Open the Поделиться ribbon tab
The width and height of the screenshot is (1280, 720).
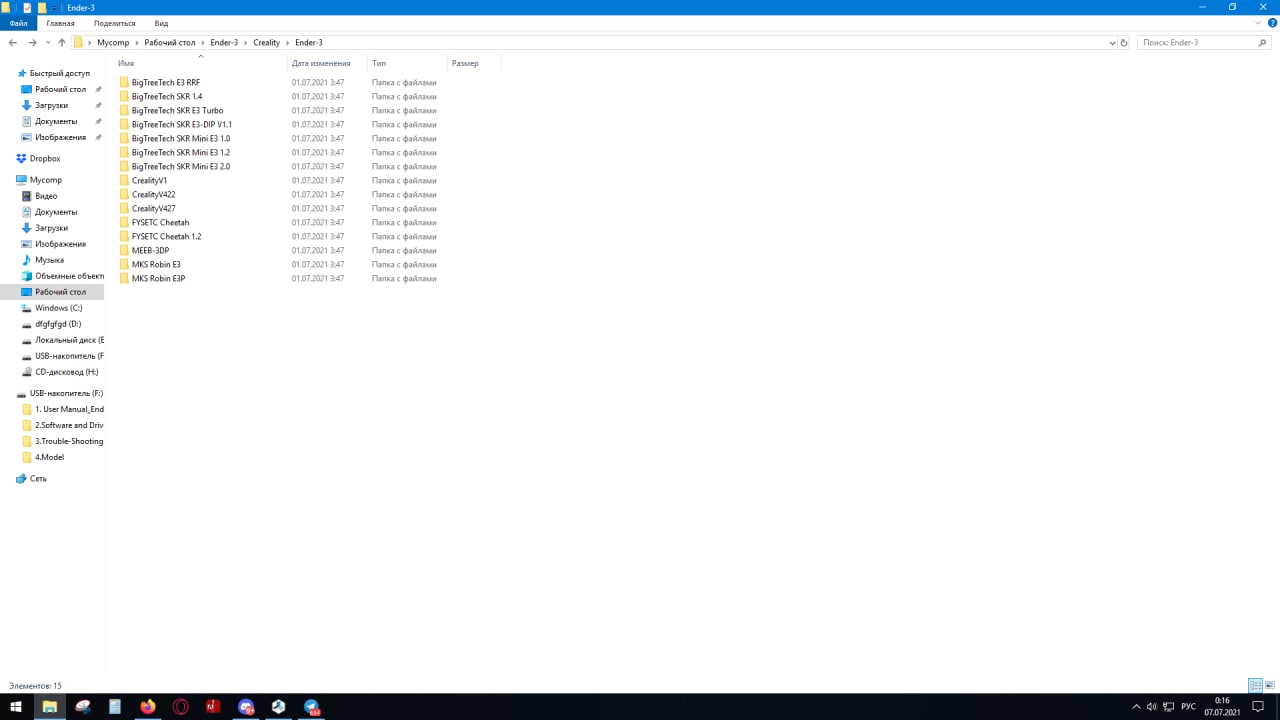114,23
